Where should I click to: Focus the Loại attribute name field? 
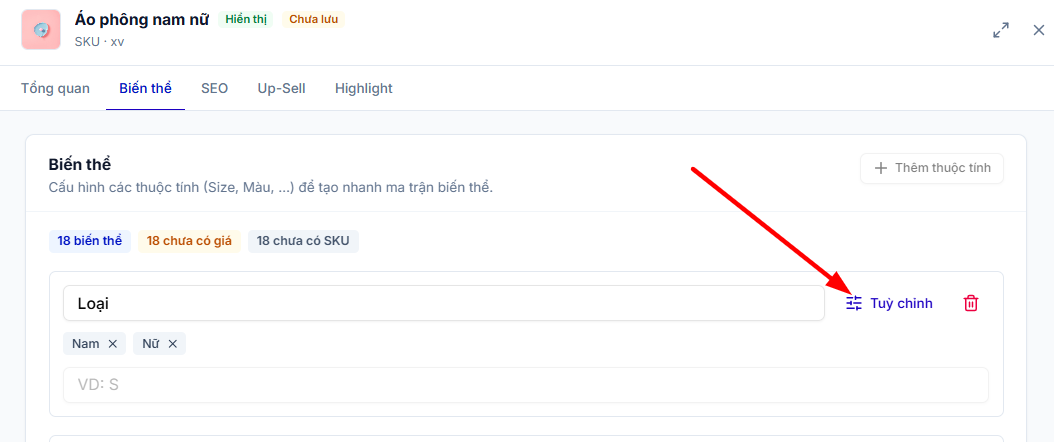[444, 304]
